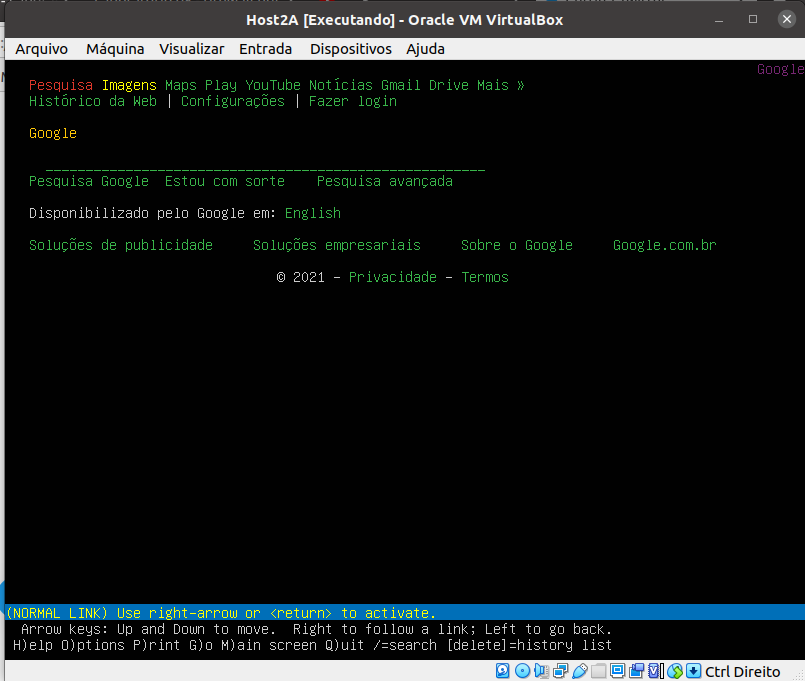Click the hard disk activity status icon
This screenshot has width=805, height=681.
pyautogui.click(x=503, y=671)
